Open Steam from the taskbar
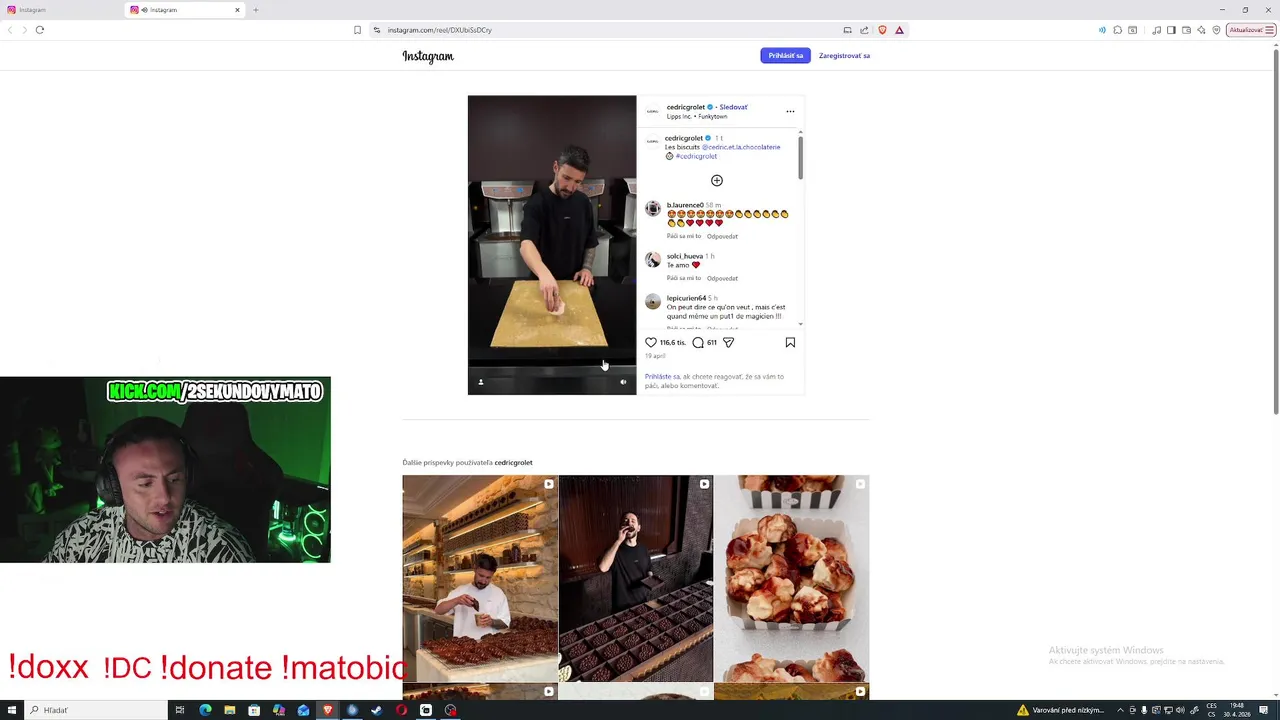This screenshot has width=1280, height=720. point(376,710)
